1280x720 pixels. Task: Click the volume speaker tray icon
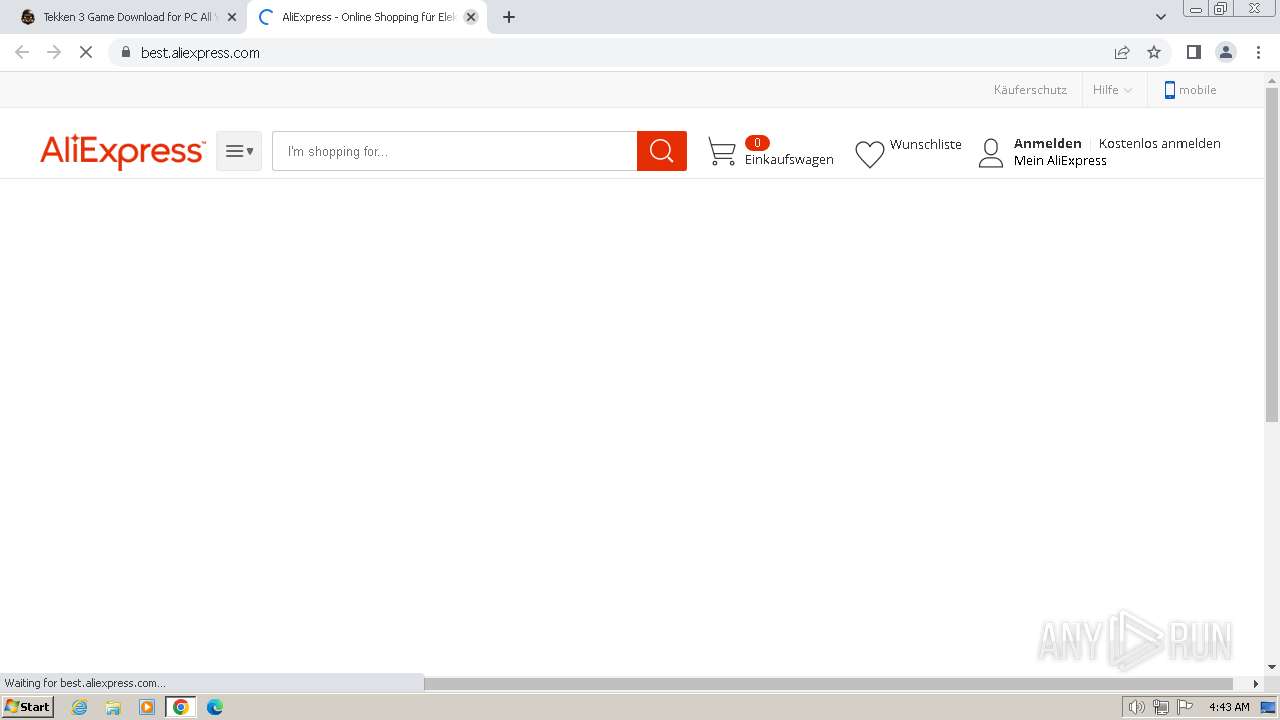(x=1136, y=707)
